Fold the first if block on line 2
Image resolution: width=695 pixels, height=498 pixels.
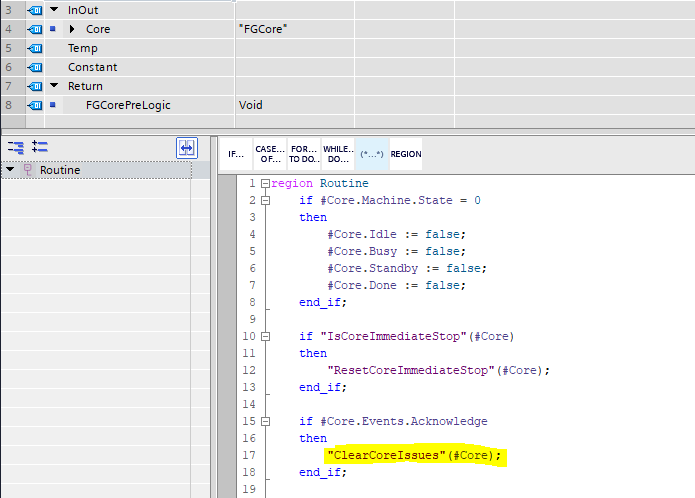[x=264, y=201]
